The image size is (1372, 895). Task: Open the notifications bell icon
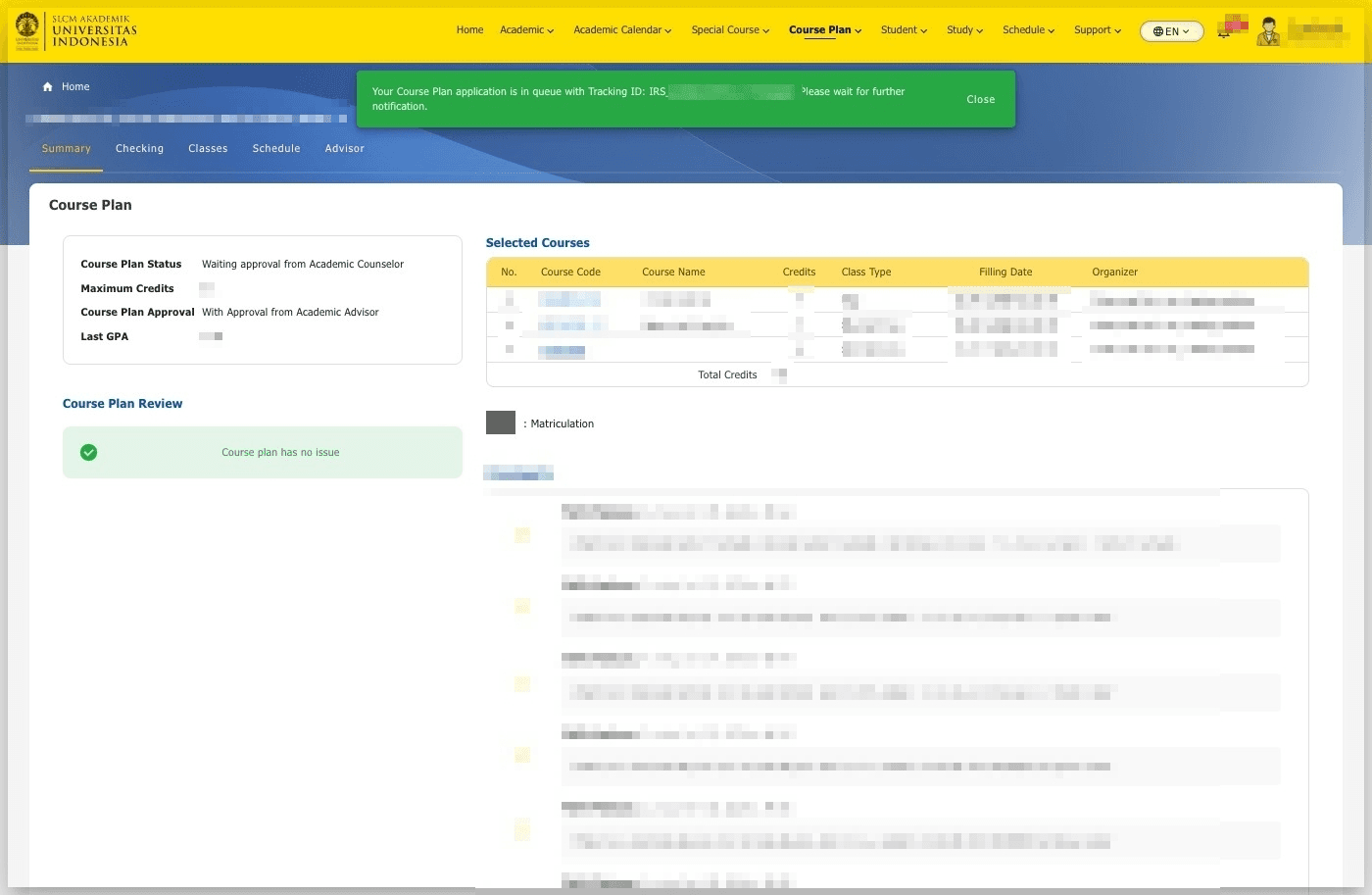1224,31
